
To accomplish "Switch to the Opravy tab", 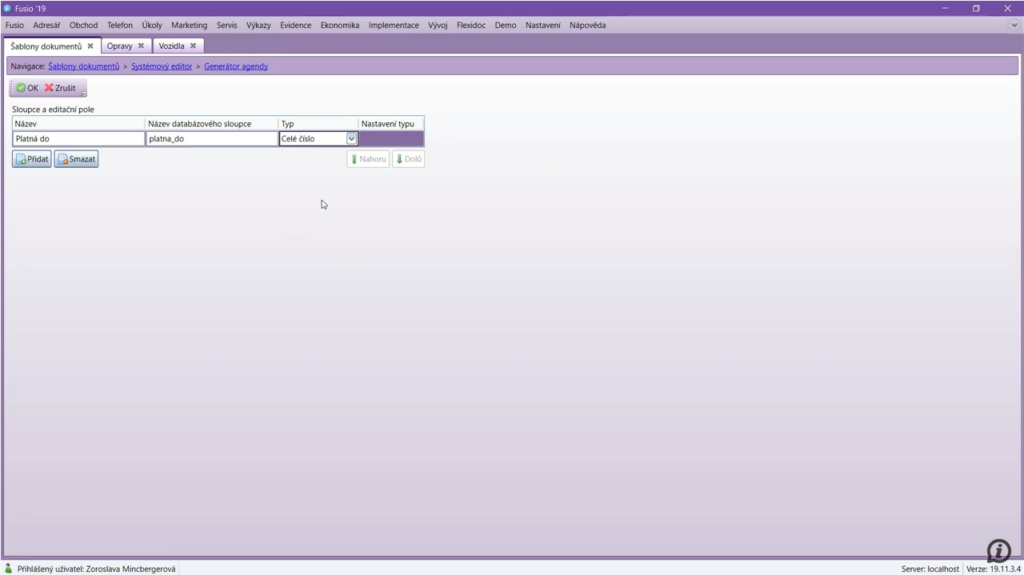I will (119, 46).
